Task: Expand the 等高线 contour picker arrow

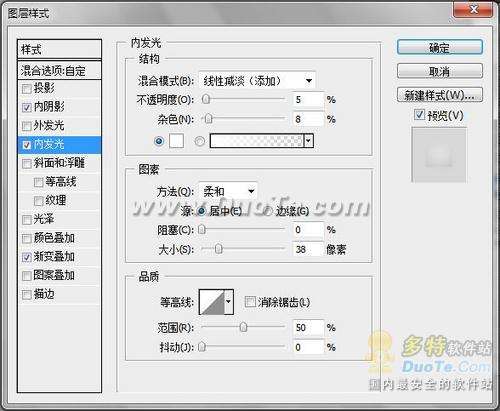Action: click(x=229, y=302)
